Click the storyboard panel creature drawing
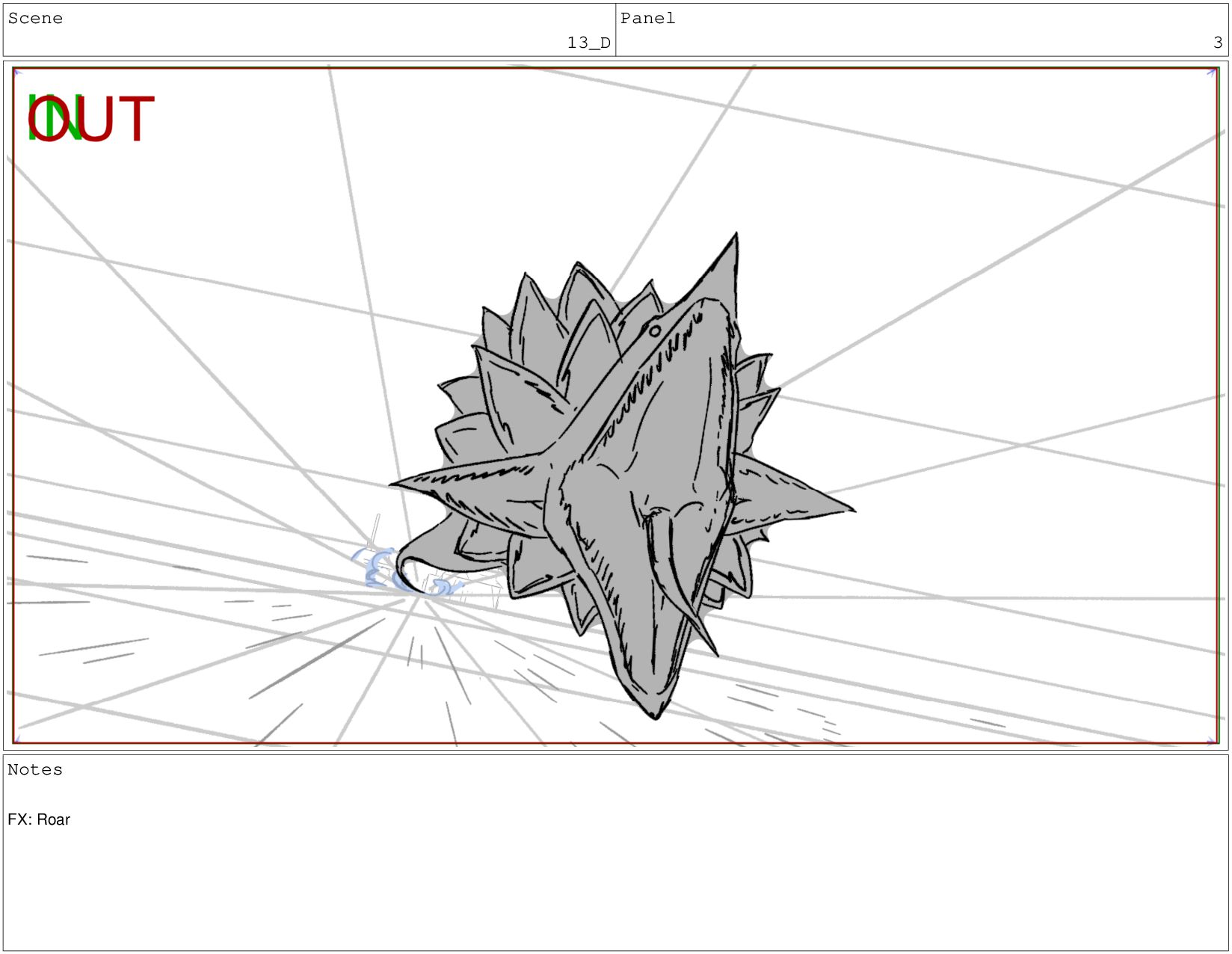The height and width of the screenshot is (954, 1232). tap(622, 476)
